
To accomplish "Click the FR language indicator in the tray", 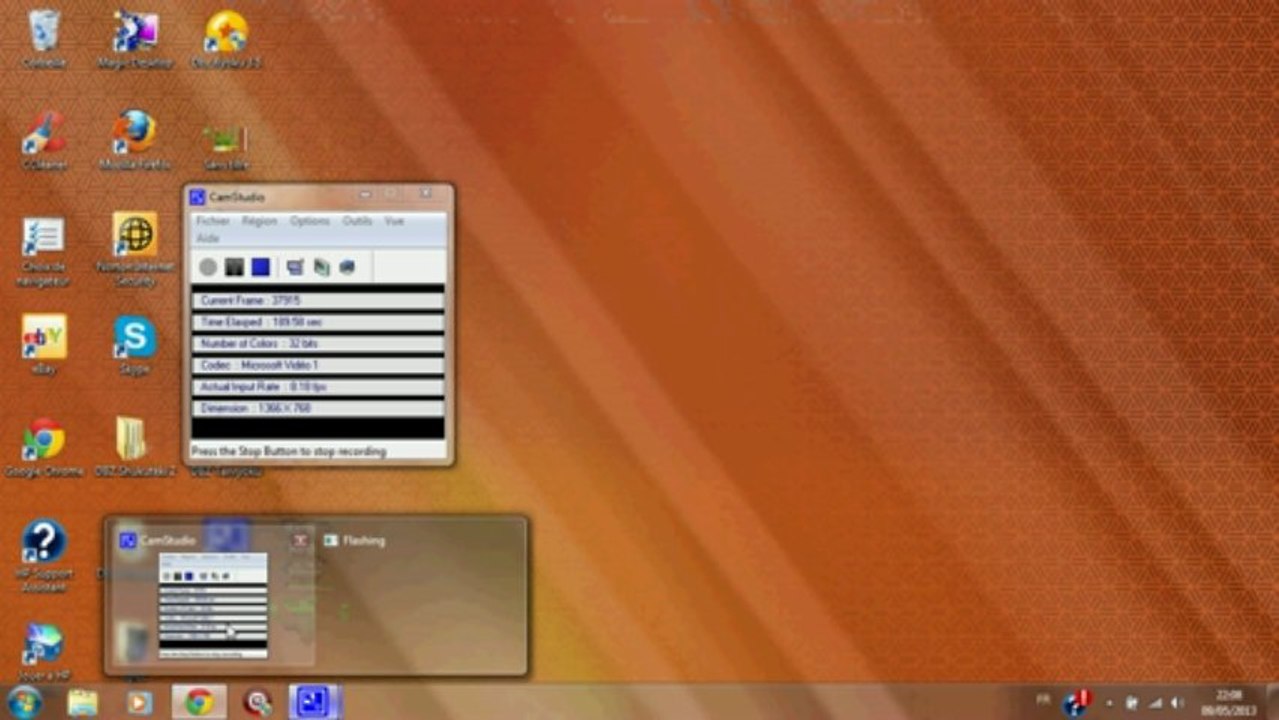I will tap(1043, 699).
